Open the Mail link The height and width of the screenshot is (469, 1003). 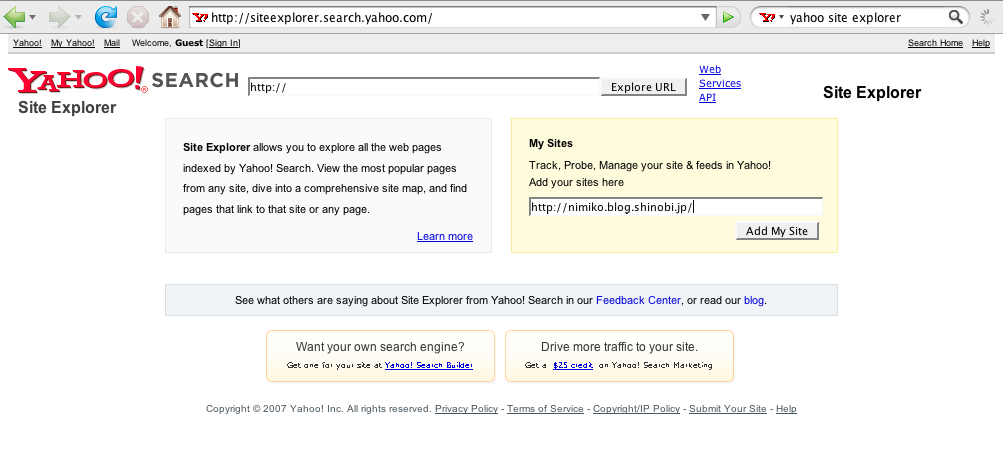click(112, 43)
